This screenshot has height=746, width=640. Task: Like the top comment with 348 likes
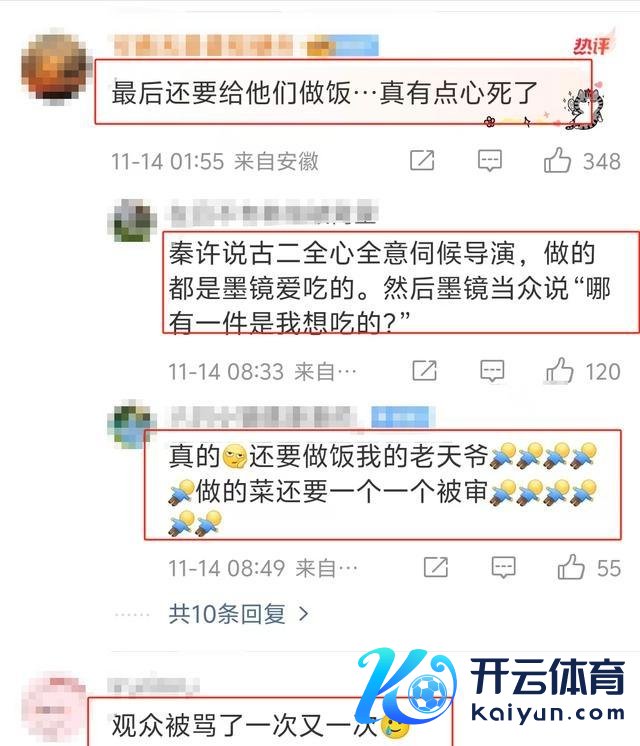coord(557,160)
